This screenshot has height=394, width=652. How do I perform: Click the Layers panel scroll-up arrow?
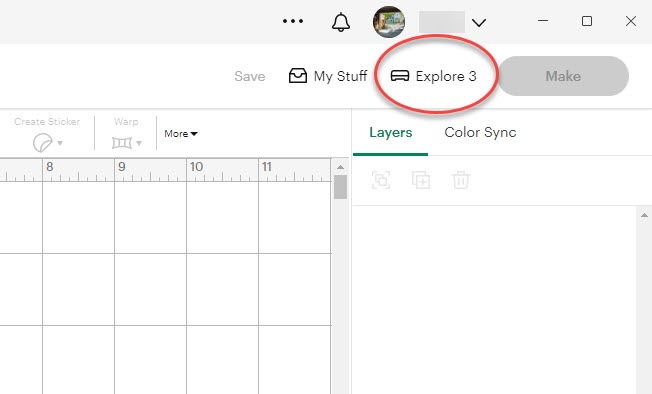tap(644, 215)
